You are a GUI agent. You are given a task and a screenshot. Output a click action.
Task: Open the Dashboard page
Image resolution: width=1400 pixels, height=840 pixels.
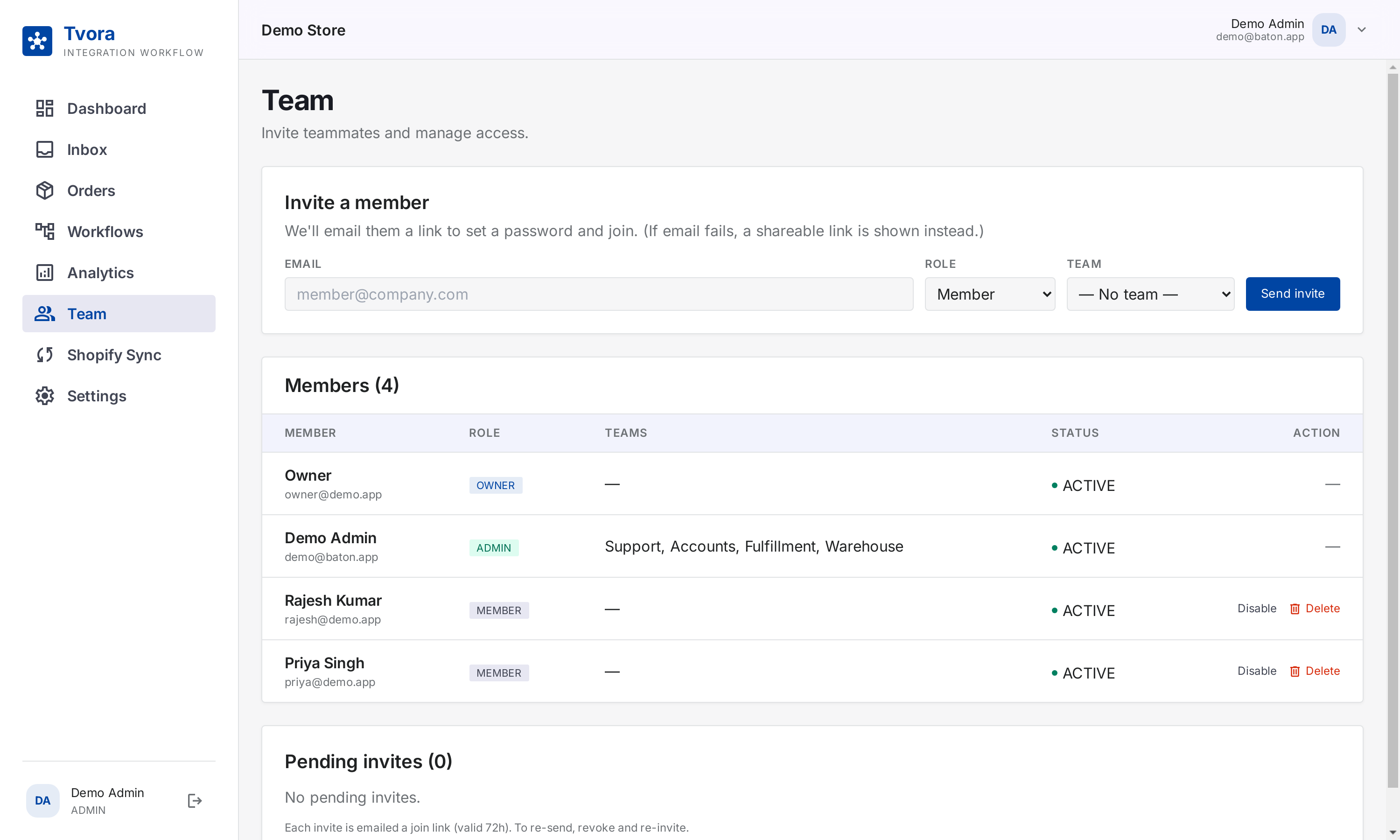click(119, 108)
